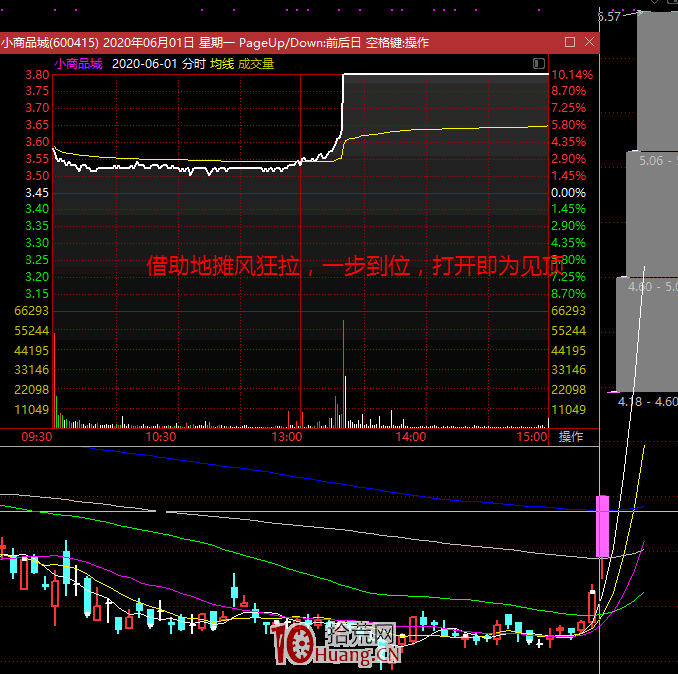Click the 操作 button under the chart
The width and height of the screenshot is (678, 674).
(570, 437)
